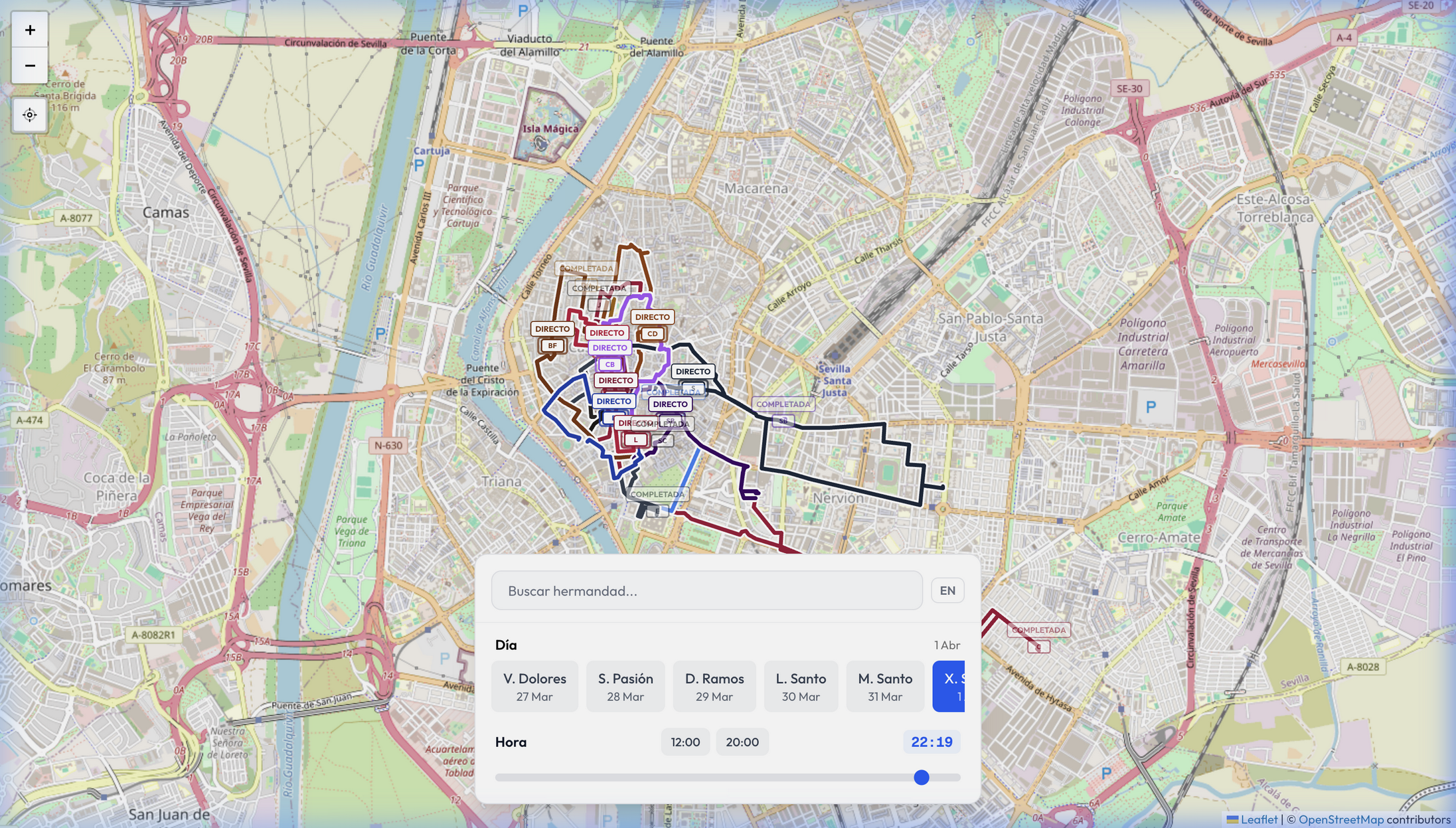Click the SC marker on the map

coord(662,440)
